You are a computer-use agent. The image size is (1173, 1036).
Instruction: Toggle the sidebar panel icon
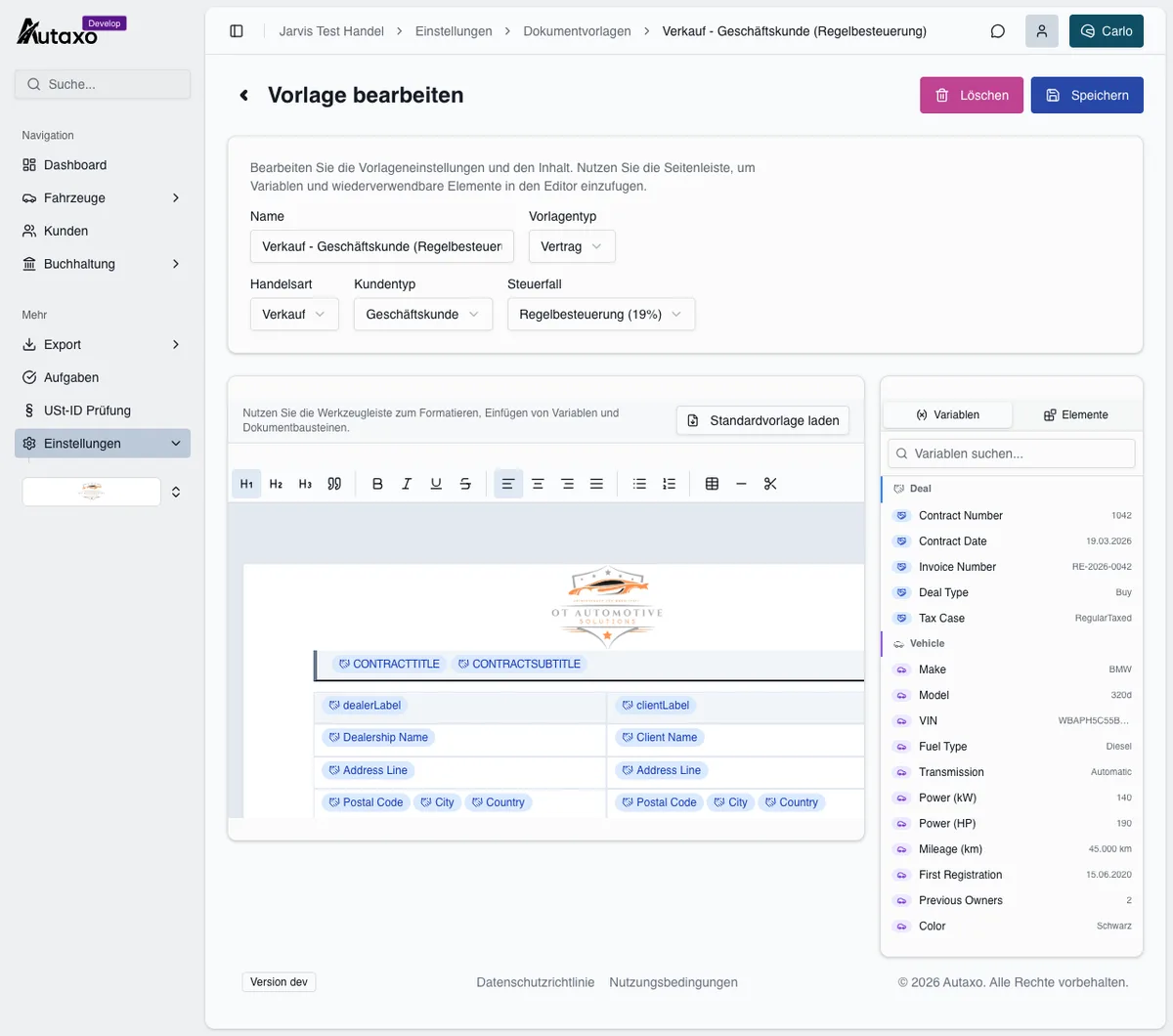pyautogui.click(x=237, y=31)
